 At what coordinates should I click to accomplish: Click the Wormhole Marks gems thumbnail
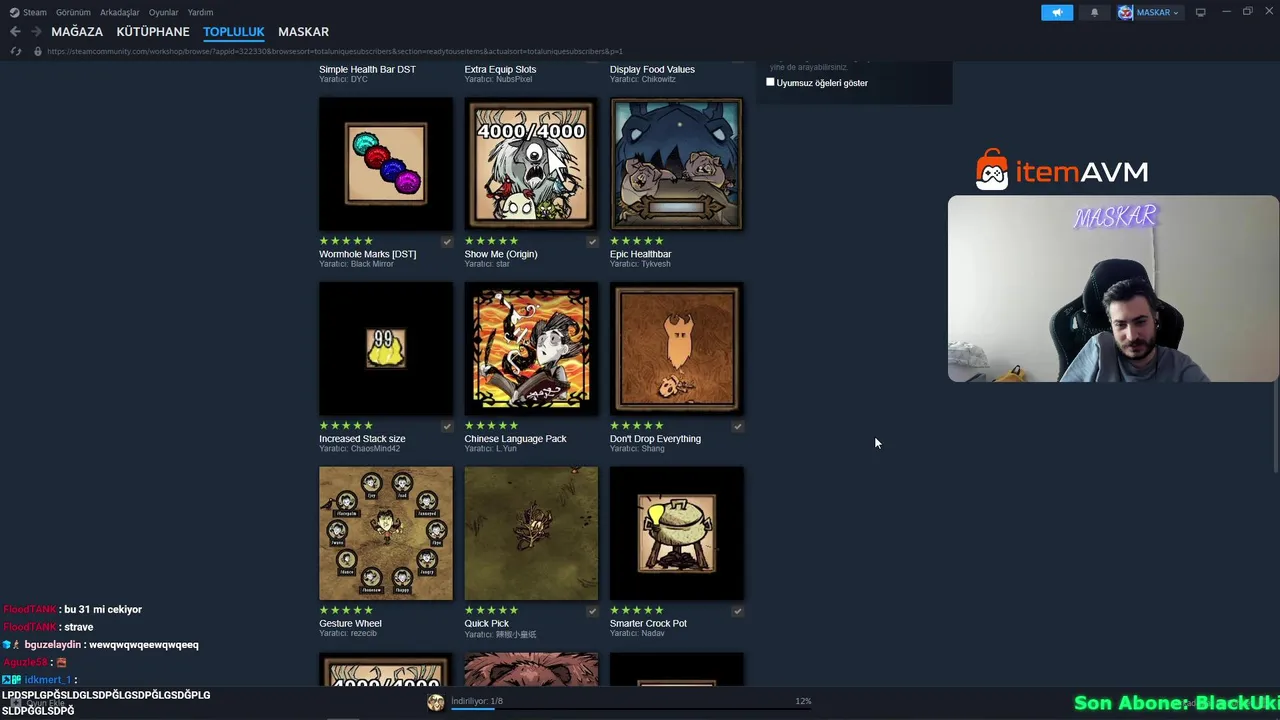pos(386,164)
